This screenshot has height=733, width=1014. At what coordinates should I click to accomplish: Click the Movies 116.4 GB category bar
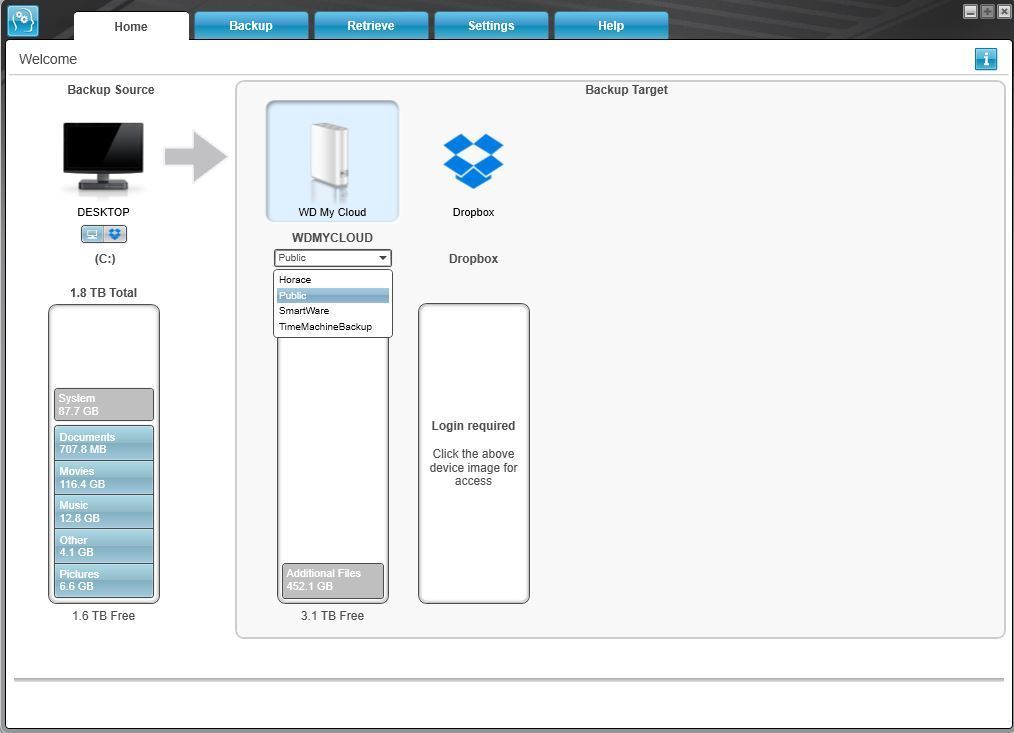104,477
